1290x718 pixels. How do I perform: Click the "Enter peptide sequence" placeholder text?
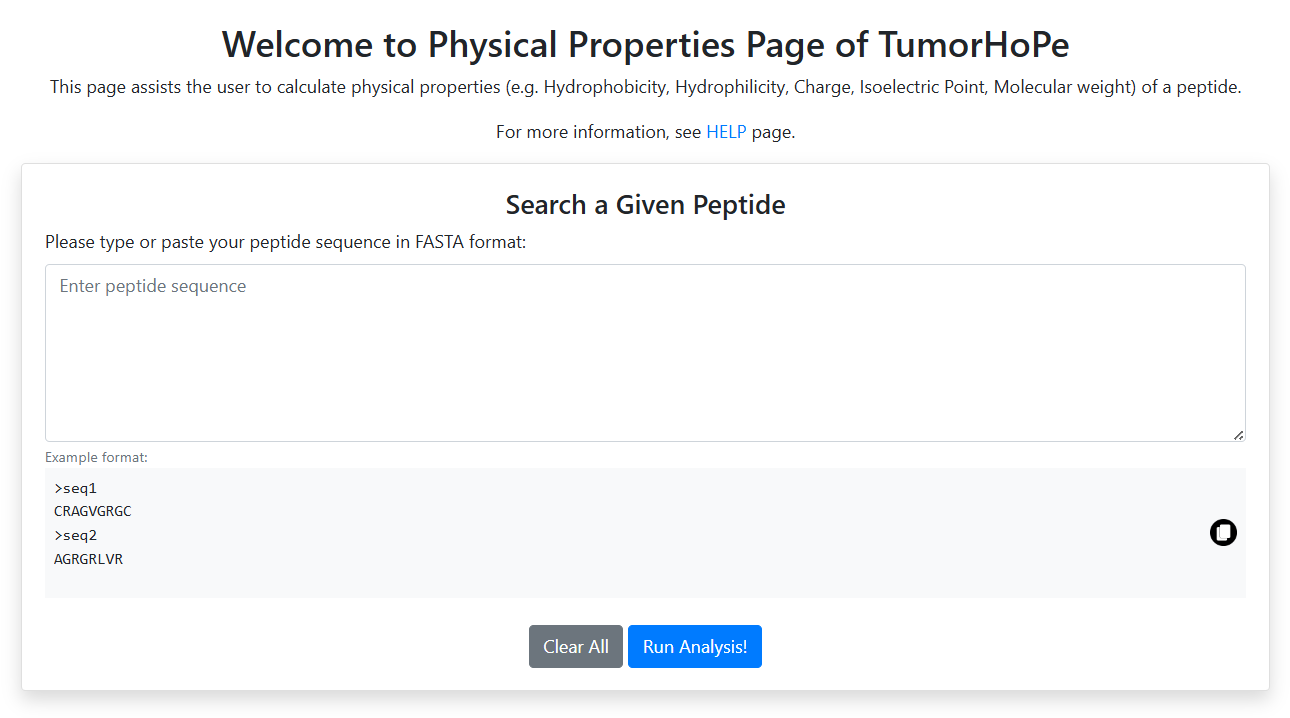tap(153, 286)
